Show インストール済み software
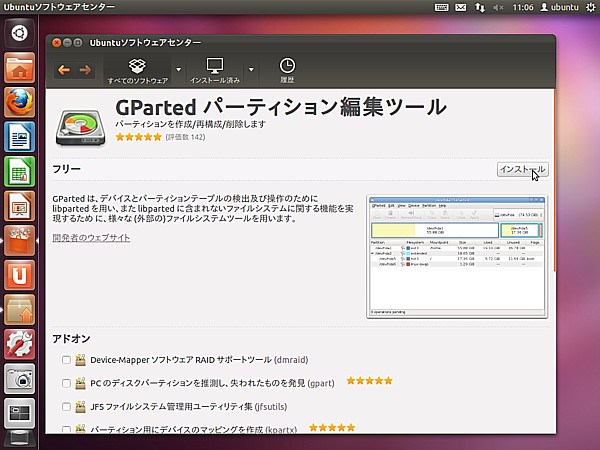Viewport: 600px width, 450px height. point(215,71)
